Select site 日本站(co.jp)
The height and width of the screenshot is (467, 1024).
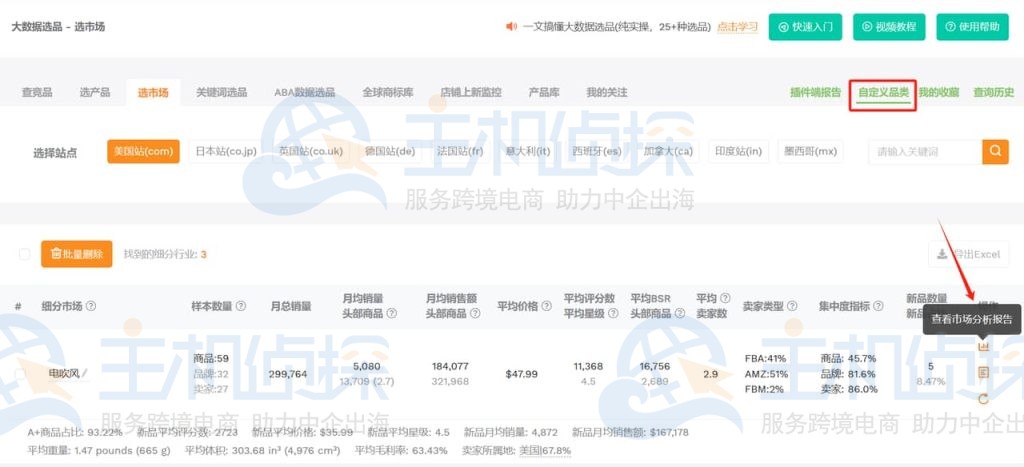[x=226, y=152]
